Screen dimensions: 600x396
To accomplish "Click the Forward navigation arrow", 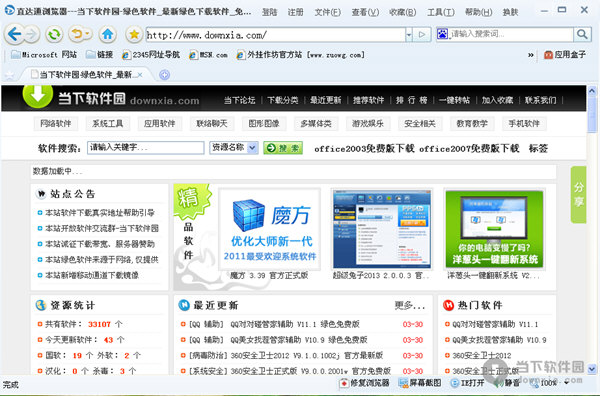I will tap(32, 34).
